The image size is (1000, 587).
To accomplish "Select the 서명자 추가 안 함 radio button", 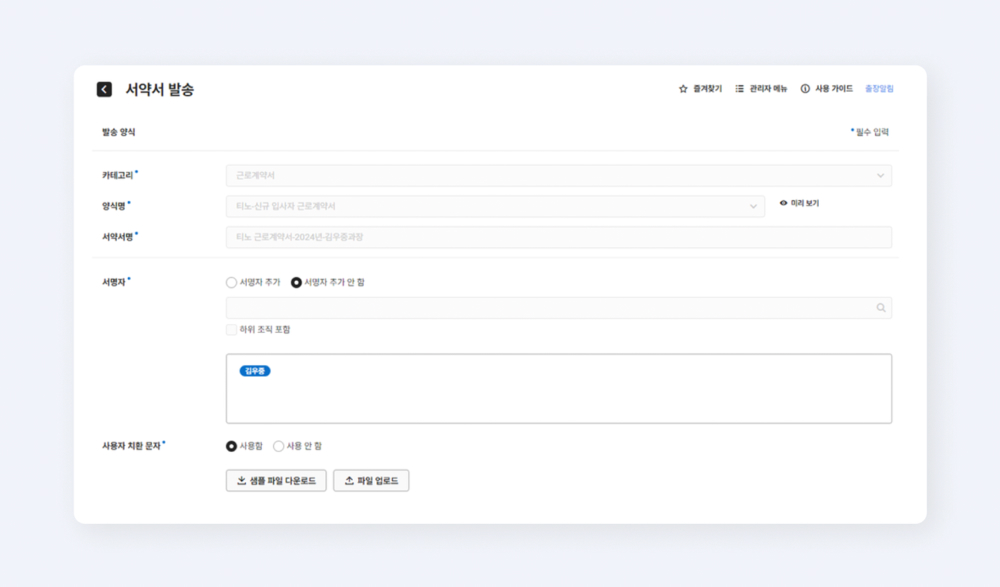I will [x=296, y=283].
